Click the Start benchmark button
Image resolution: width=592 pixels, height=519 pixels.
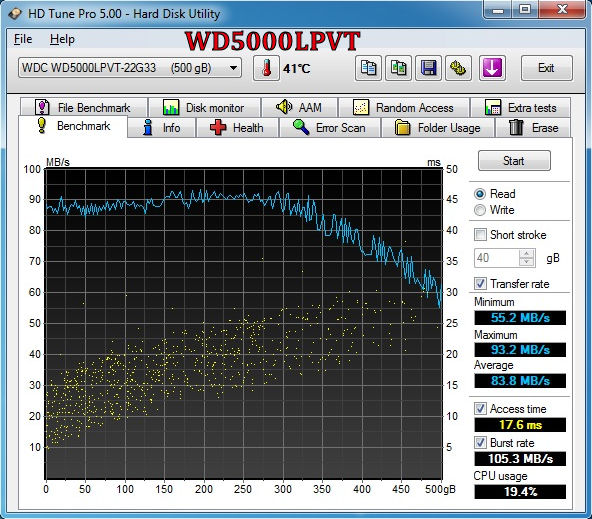[x=514, y=161]
